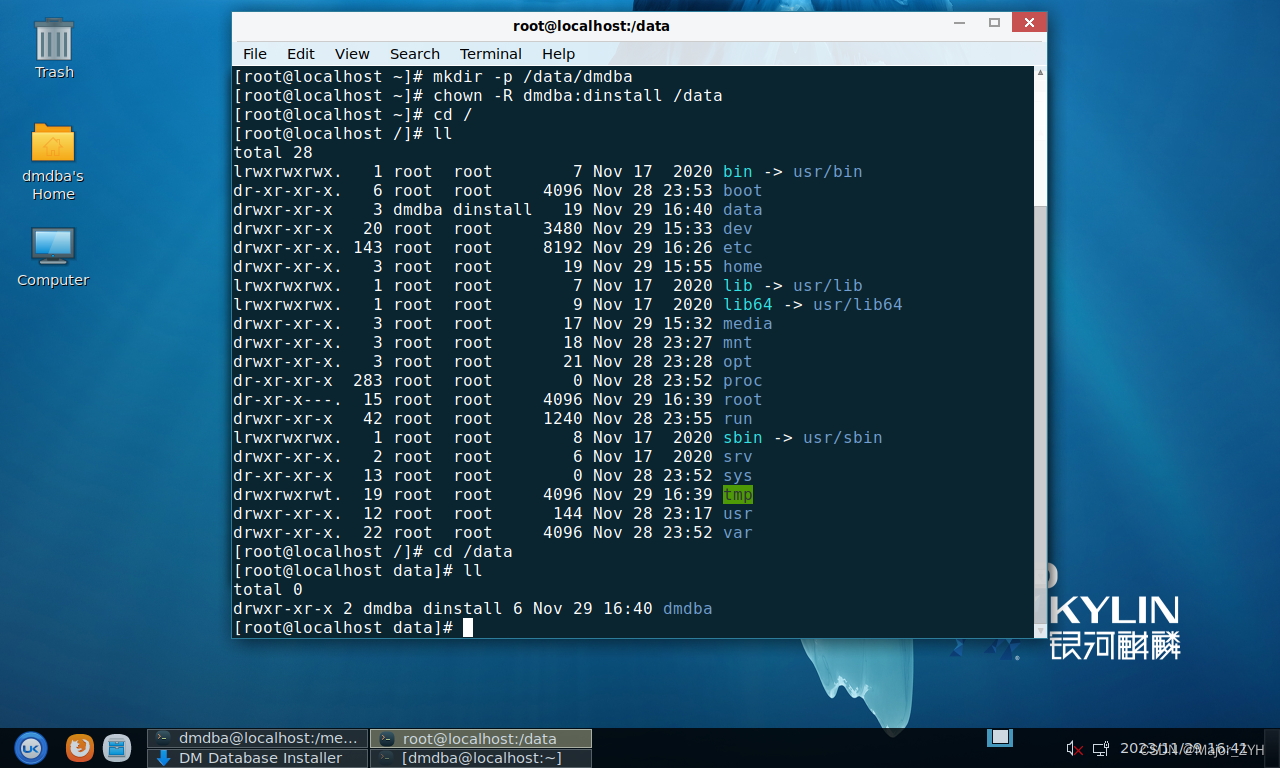Switch to [dmdba@localhost:~] taskbar window
This screenshot has height=768, width=1280.
click(x=481, y=758)
